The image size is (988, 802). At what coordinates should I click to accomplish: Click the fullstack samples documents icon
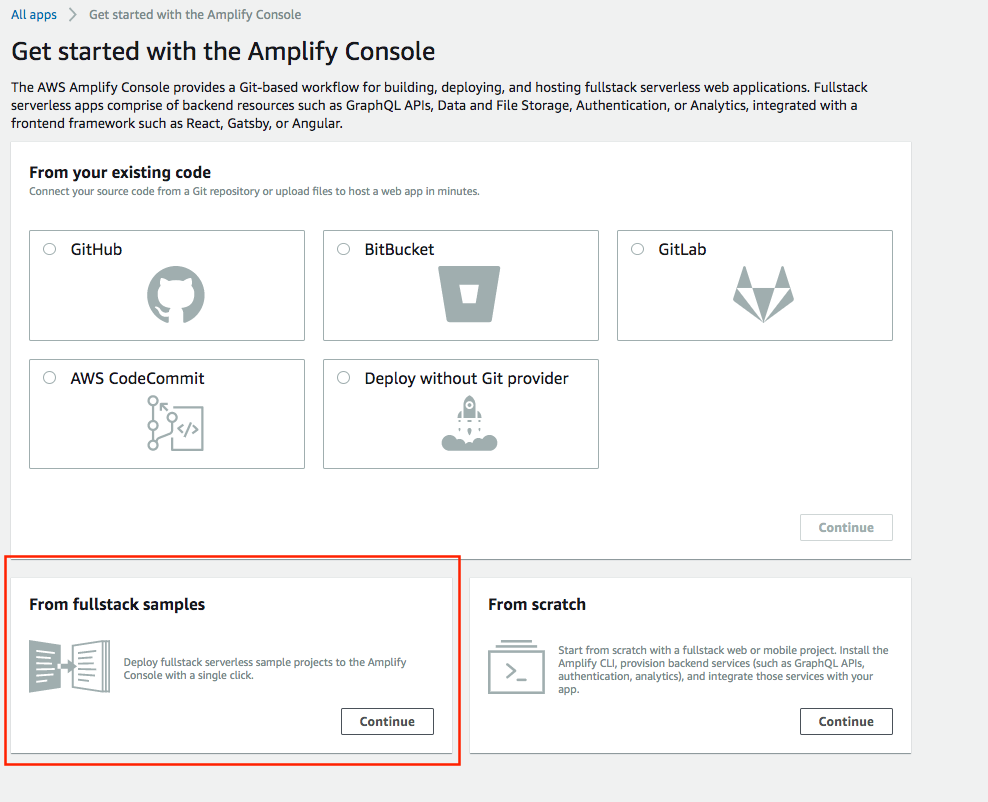coord(69,666)
